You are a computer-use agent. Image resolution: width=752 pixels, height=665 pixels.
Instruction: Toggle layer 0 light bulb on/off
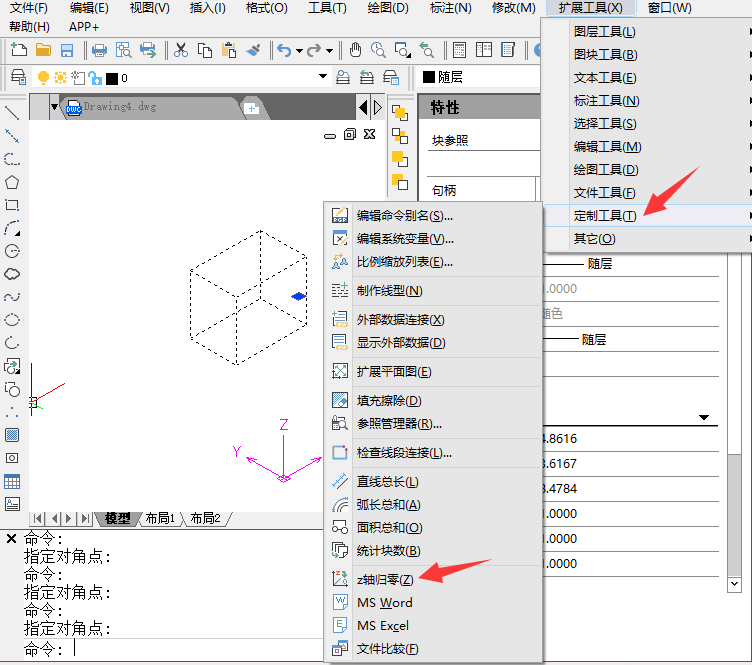pos(43,77)
